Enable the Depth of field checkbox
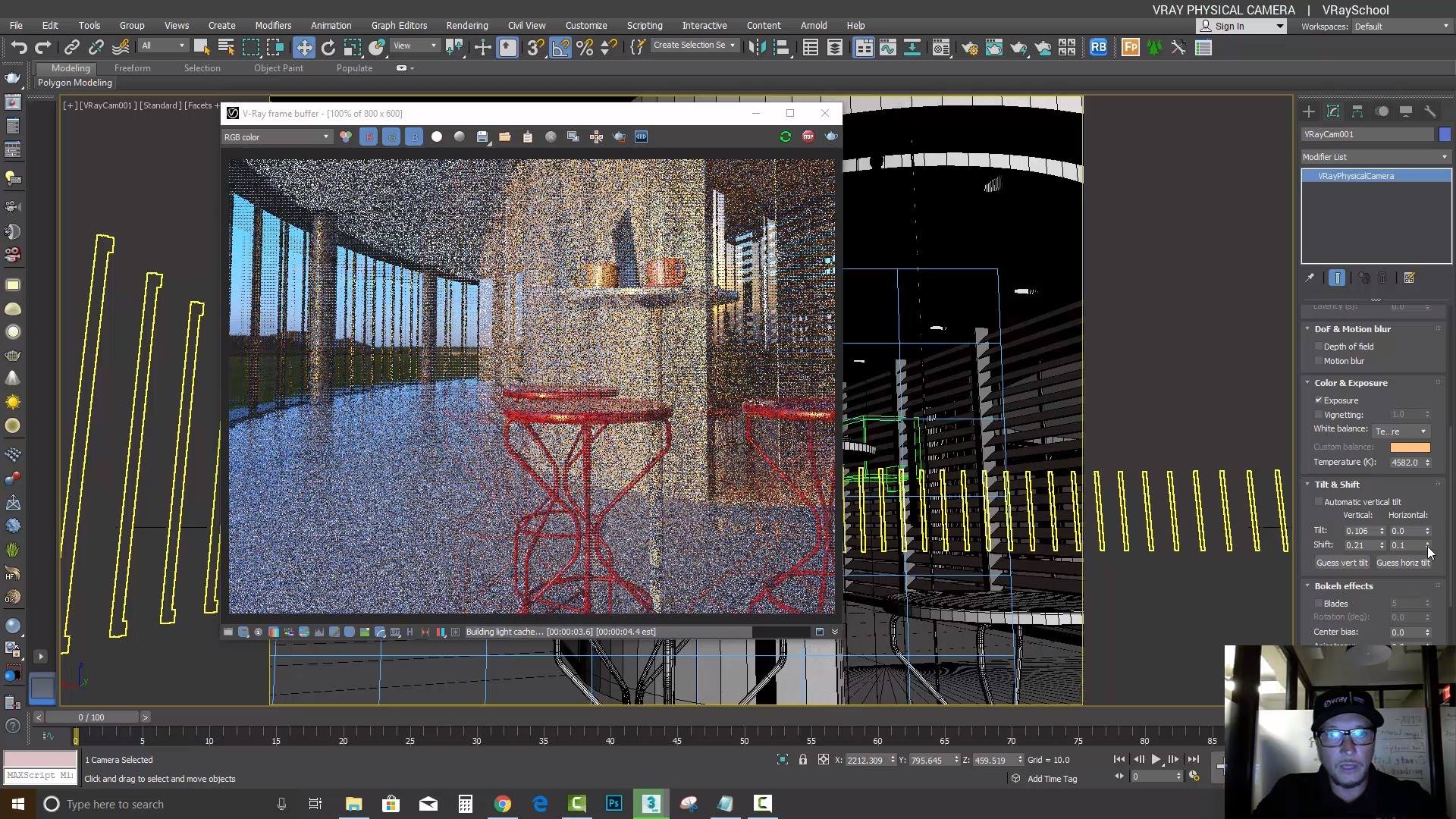 tap(1319, 347)
